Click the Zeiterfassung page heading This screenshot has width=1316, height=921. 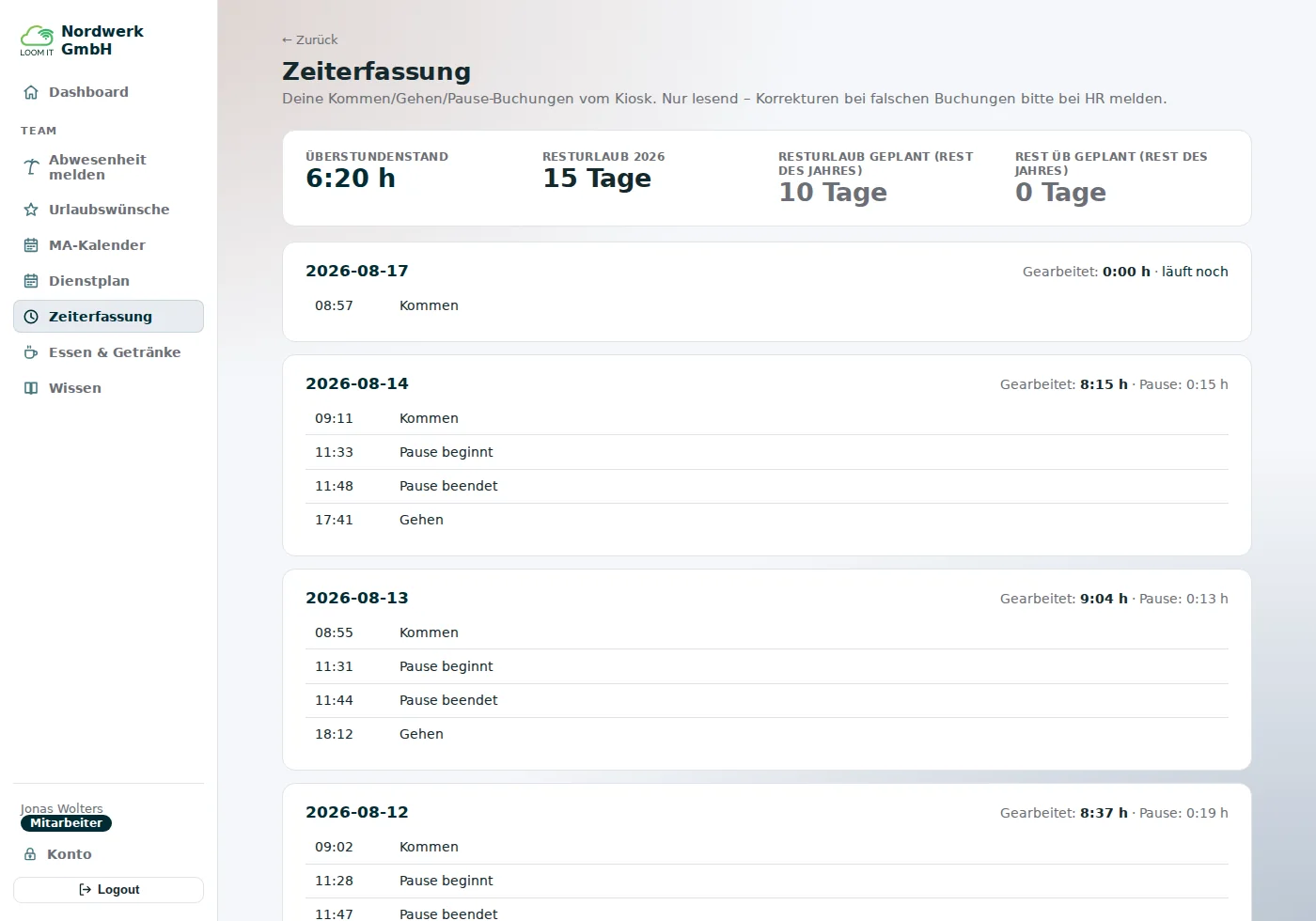click(376, 71)
